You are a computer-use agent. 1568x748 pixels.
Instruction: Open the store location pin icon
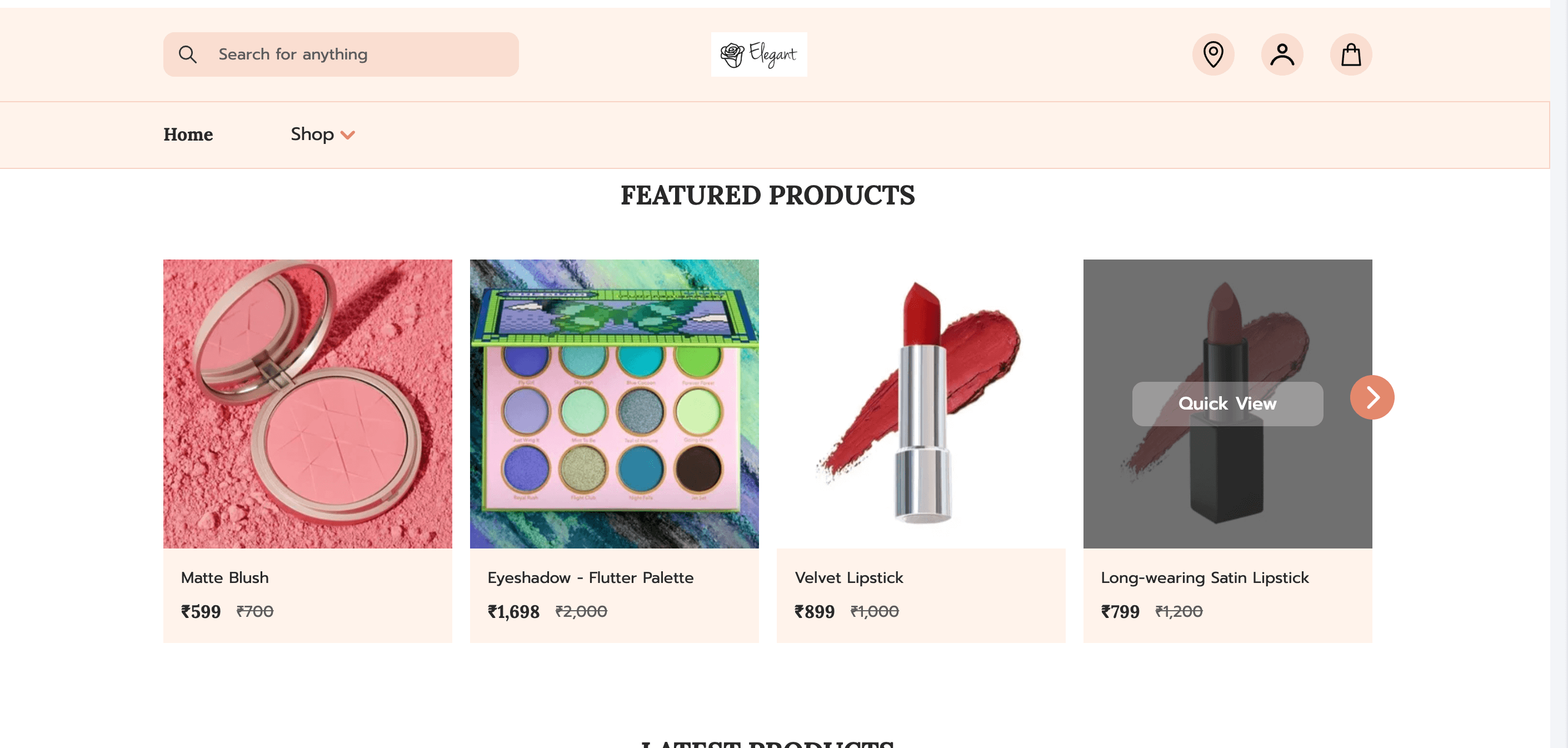point(1212,55)
